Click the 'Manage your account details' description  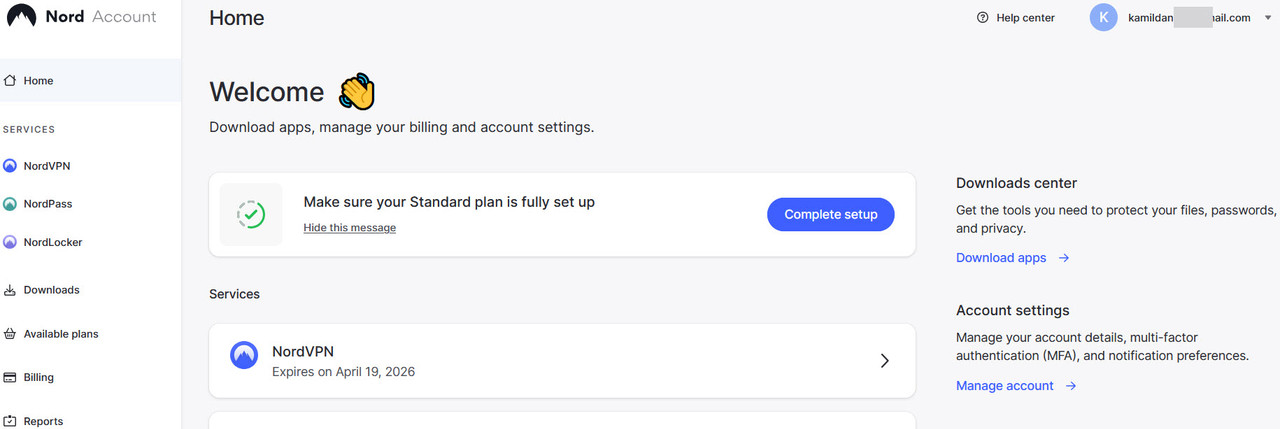click(x=1102, y=347)
